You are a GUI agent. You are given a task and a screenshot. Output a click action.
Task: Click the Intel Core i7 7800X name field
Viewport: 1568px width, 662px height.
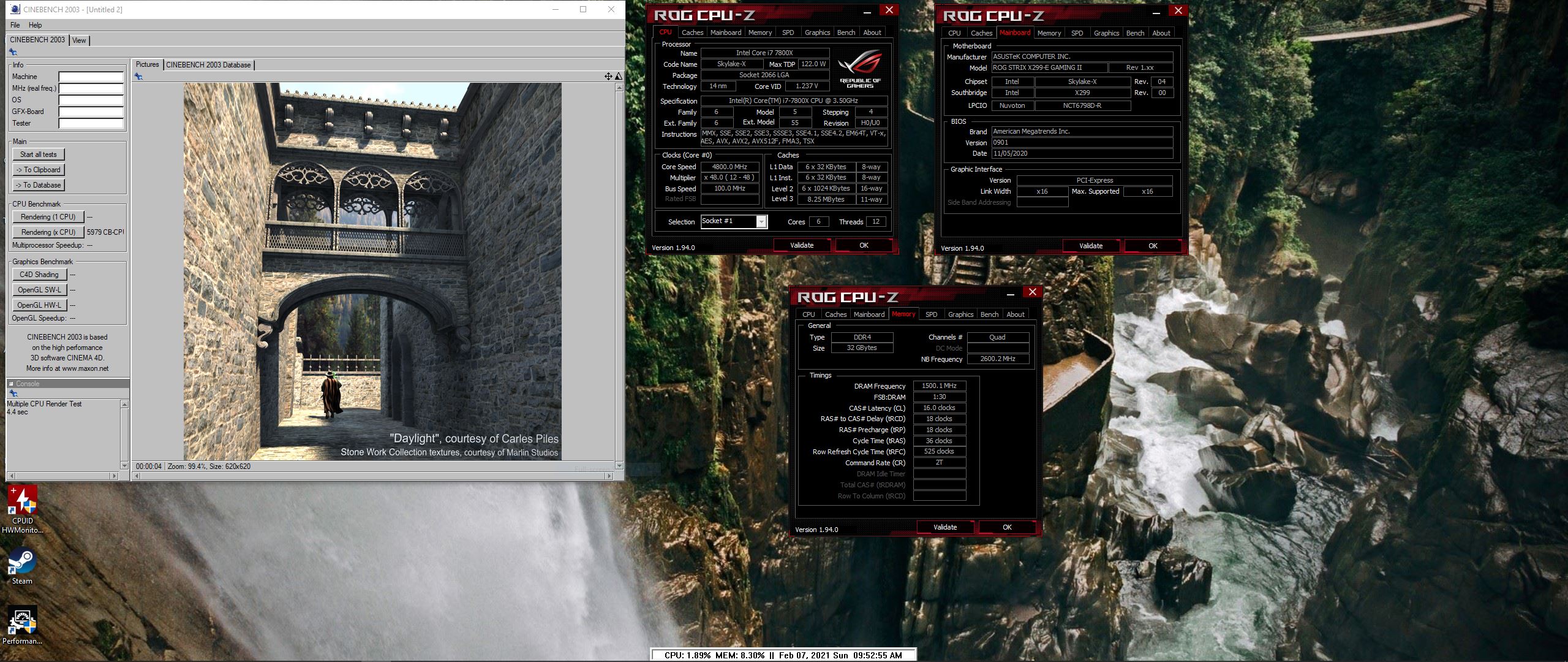coord(764,53)
